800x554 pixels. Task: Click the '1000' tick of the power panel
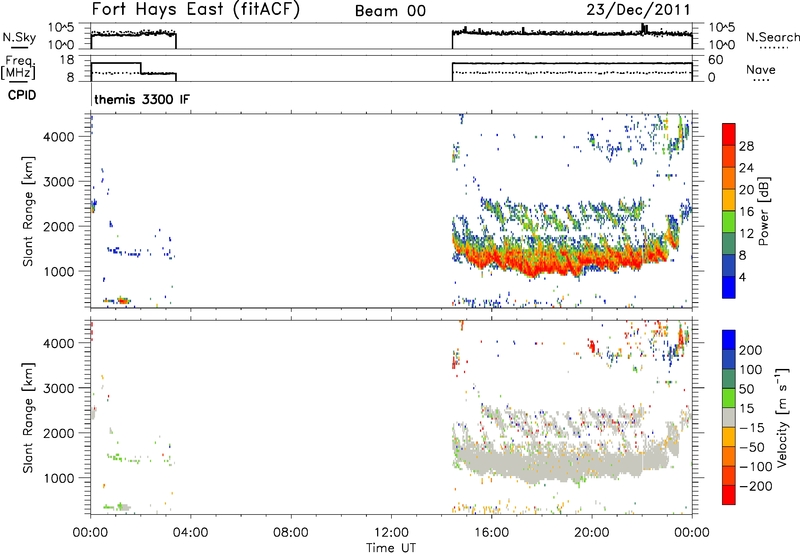(x=59, y=271)
